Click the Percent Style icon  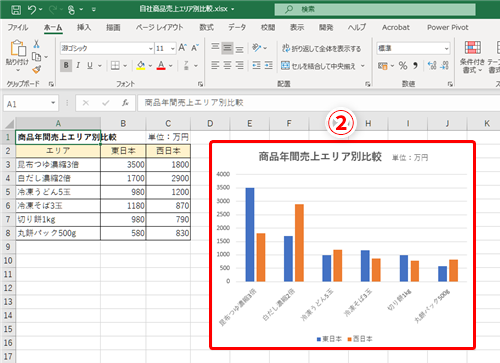[x=403, y=66]
